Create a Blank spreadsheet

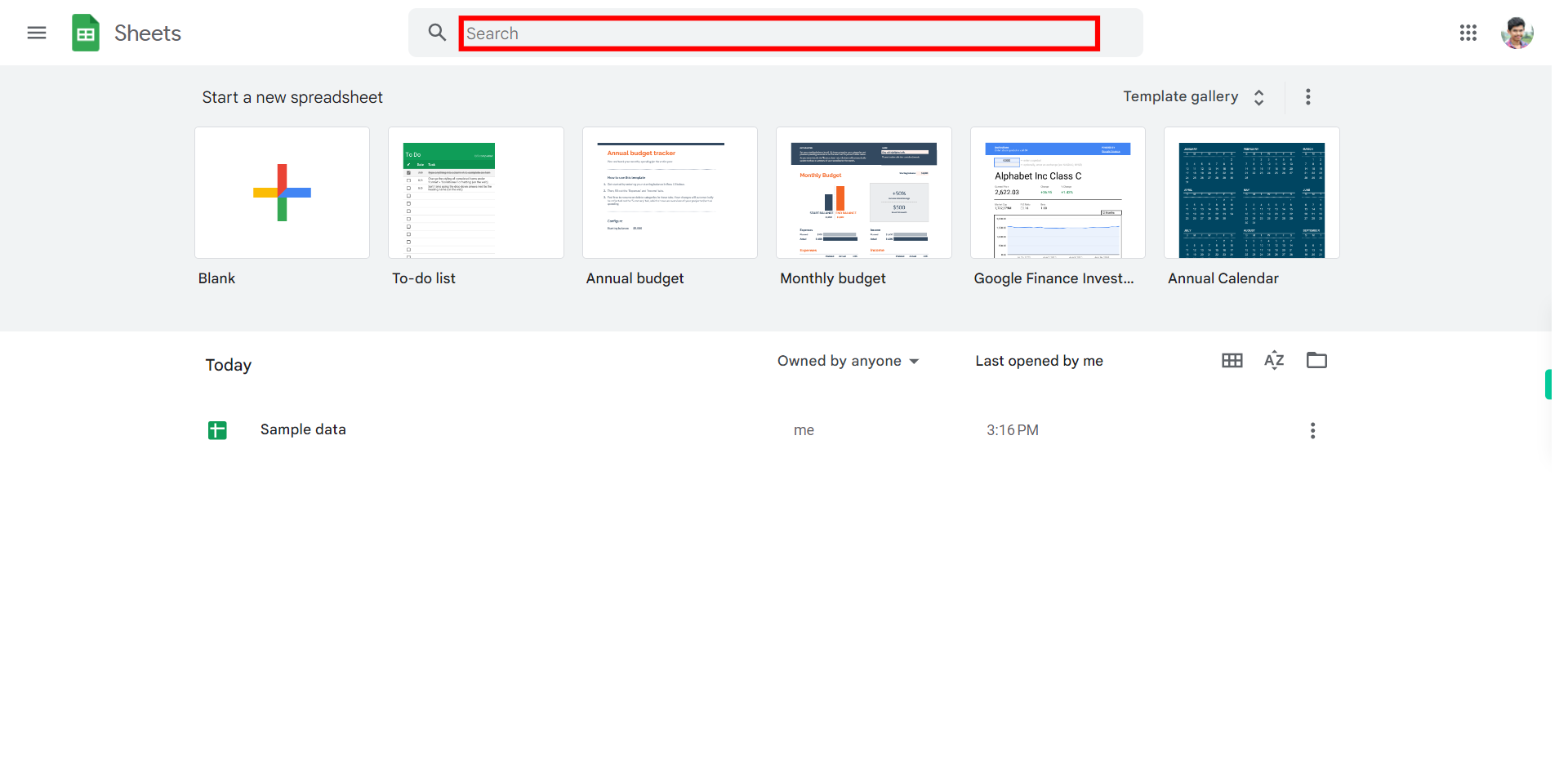282,193
